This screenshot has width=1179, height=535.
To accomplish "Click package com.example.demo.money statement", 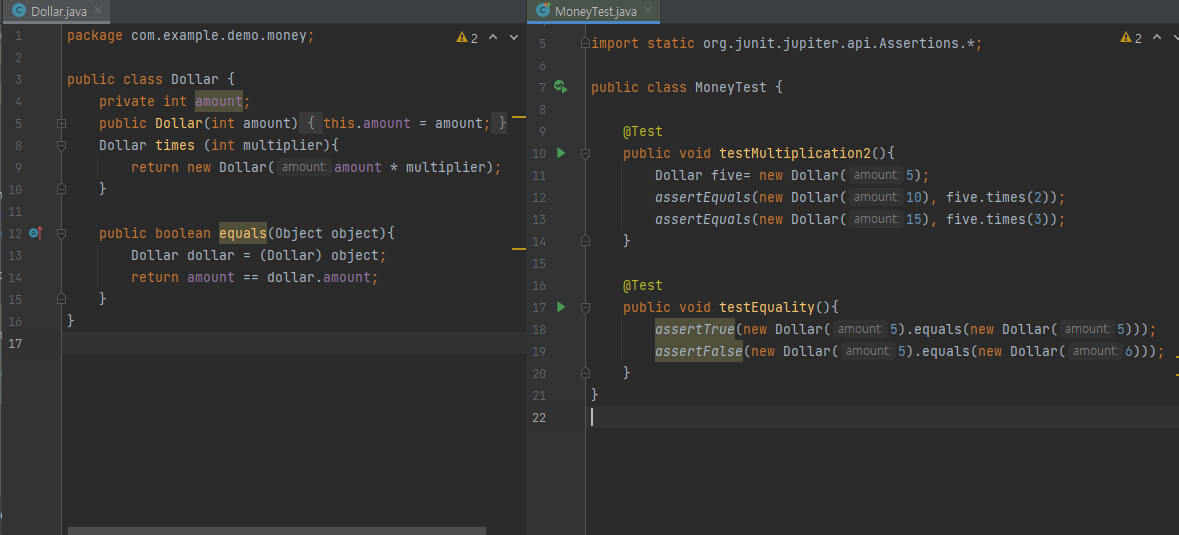I will 191,35.
